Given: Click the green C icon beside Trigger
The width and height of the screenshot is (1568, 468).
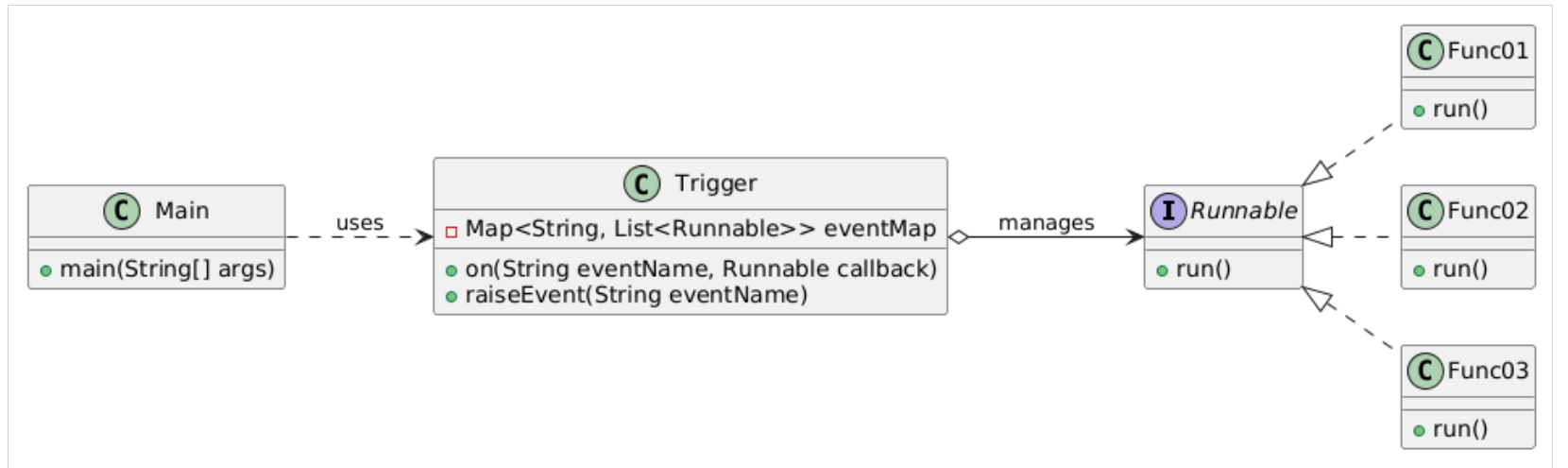Looking at the screenshot, I should (x=641, y=183).
